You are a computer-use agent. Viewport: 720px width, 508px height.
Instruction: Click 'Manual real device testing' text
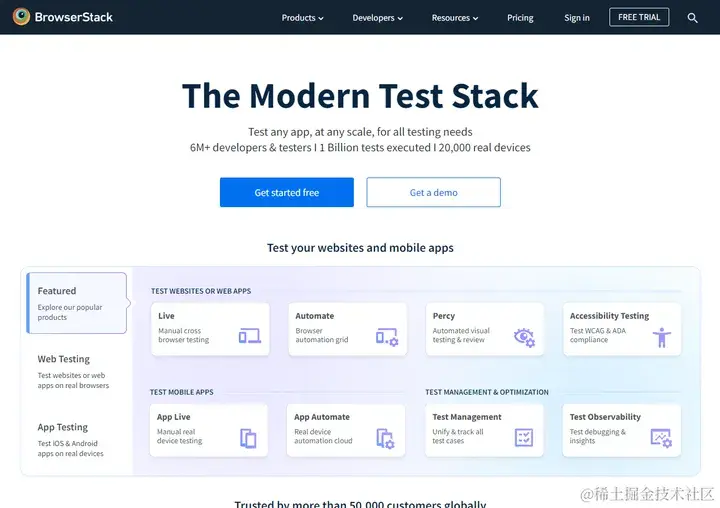pyautogui.click(x=180, y=436)
